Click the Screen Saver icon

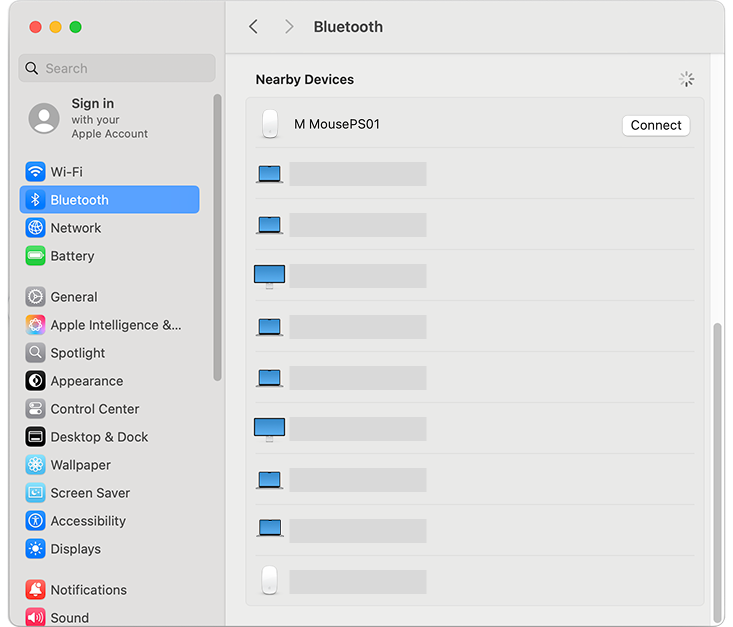(36, 493)
